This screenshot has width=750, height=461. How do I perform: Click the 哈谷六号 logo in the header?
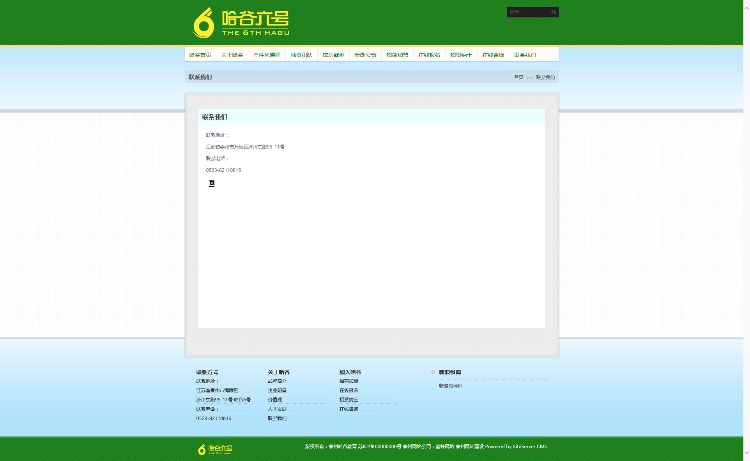click(241, 22)
